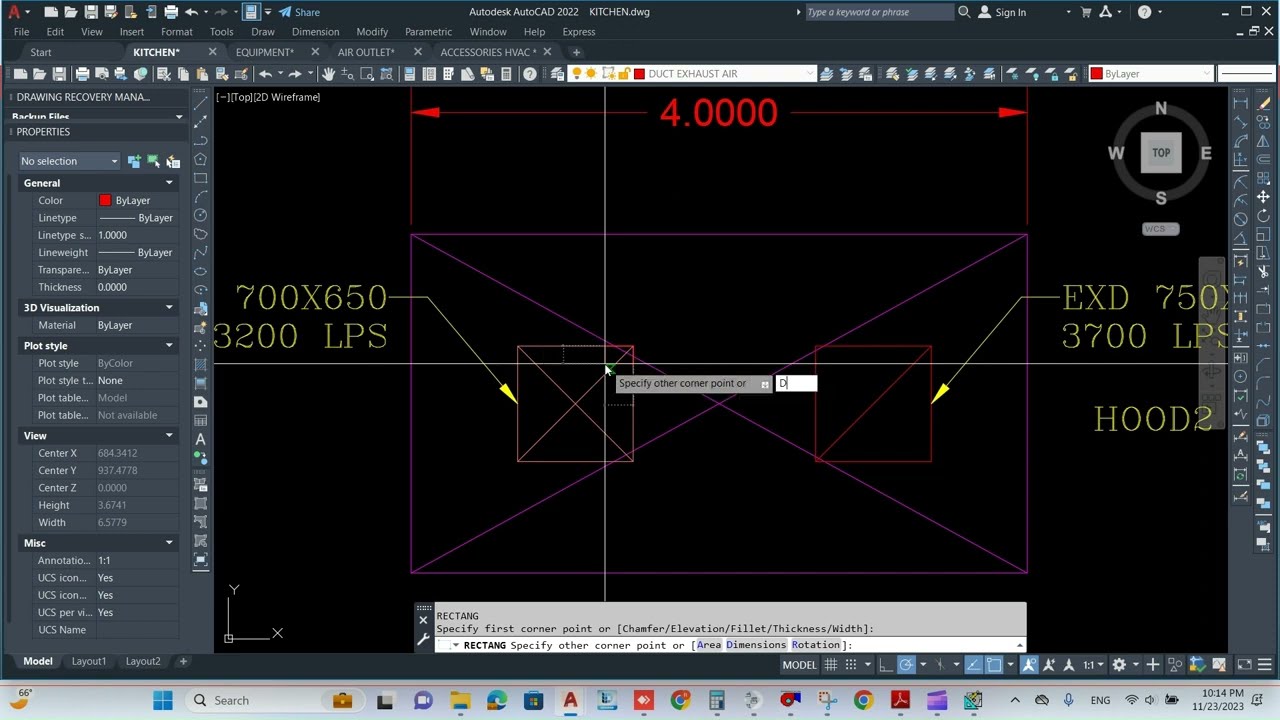Activate the Pan hand tool

click(328, 74)
